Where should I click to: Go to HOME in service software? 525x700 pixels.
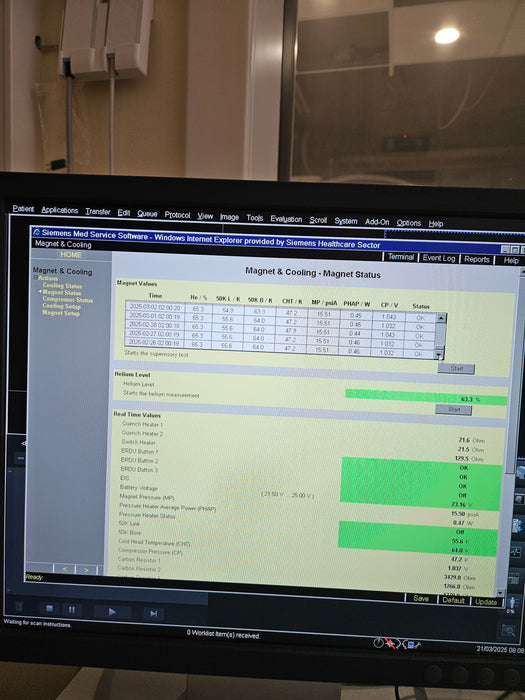pyautogui.click(x=71, y=255)
